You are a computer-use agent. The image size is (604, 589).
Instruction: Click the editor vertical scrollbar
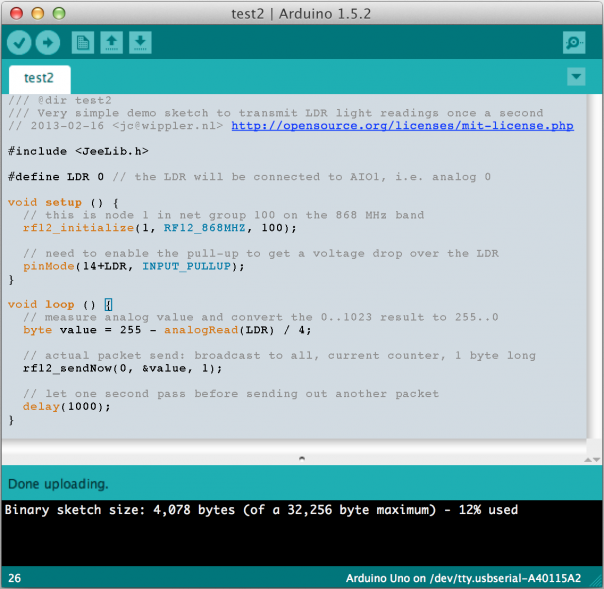(595, 266)
